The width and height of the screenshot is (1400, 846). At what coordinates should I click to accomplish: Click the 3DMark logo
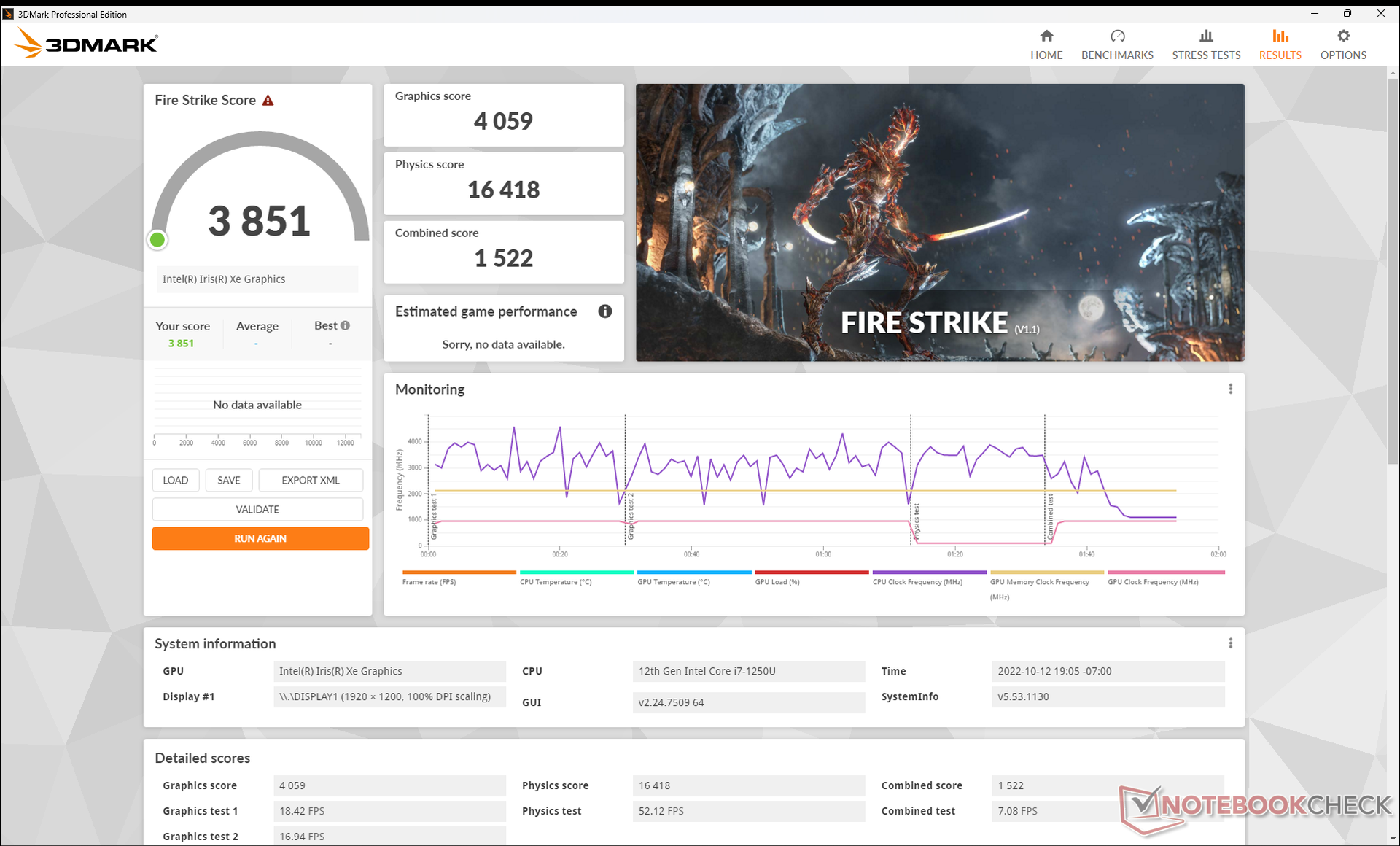point(86,44)
